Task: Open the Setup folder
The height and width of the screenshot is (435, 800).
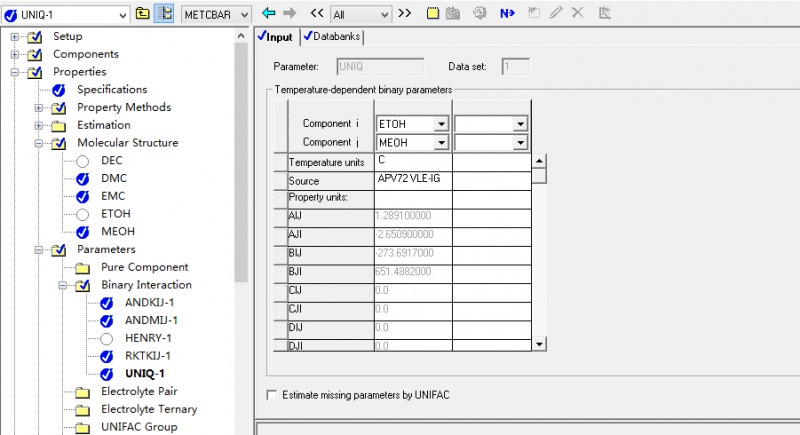Action: [x=67, y=36]
